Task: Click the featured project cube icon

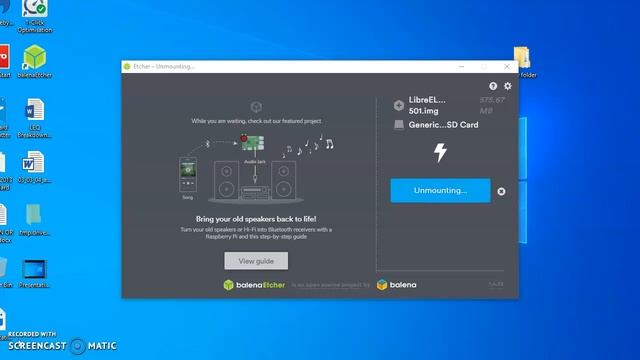Action: point(256,107)
